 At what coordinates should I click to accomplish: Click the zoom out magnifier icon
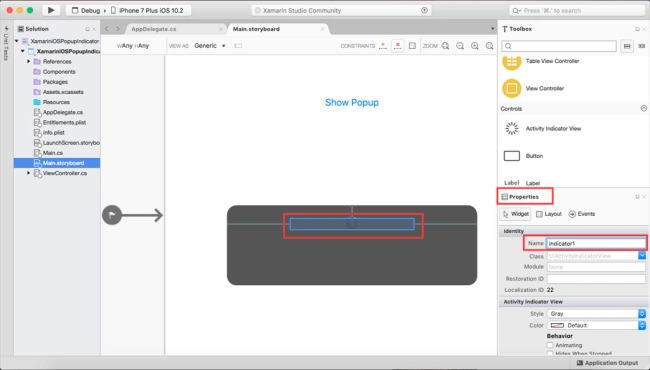tap(460, 46)
